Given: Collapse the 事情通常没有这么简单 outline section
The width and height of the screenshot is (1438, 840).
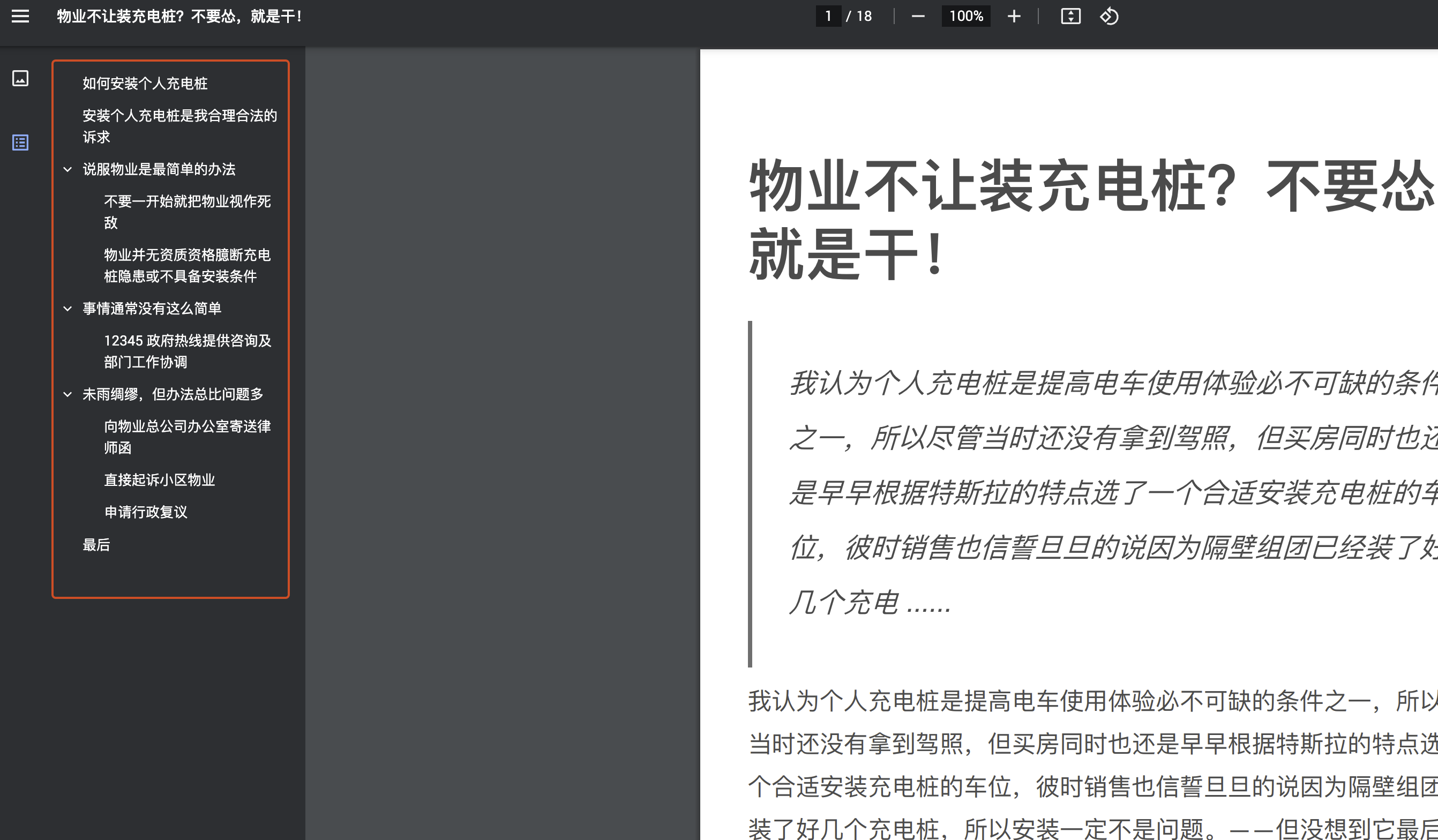Looking at the screenshot, I should [68, 308].
